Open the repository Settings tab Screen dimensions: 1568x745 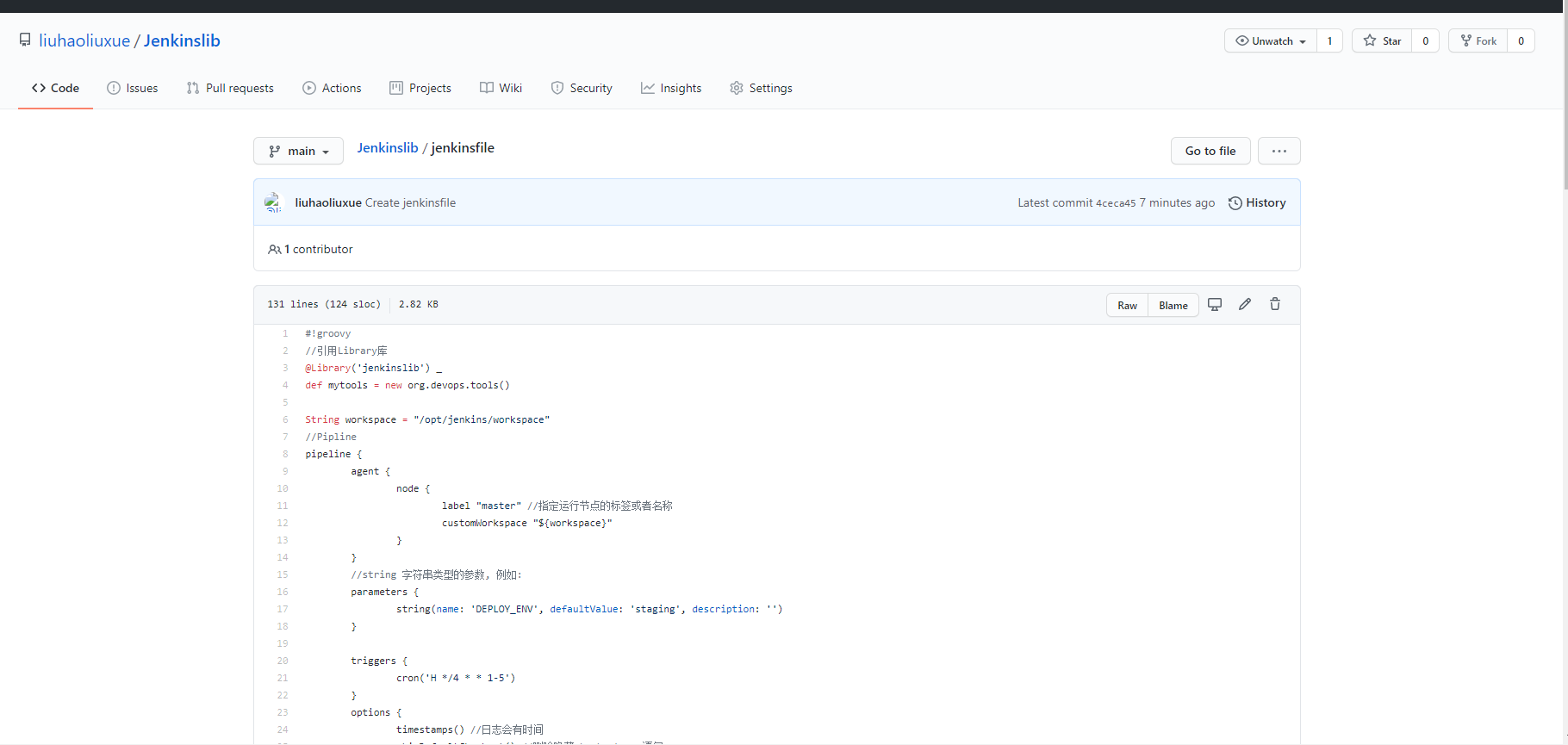coord(761,88)
